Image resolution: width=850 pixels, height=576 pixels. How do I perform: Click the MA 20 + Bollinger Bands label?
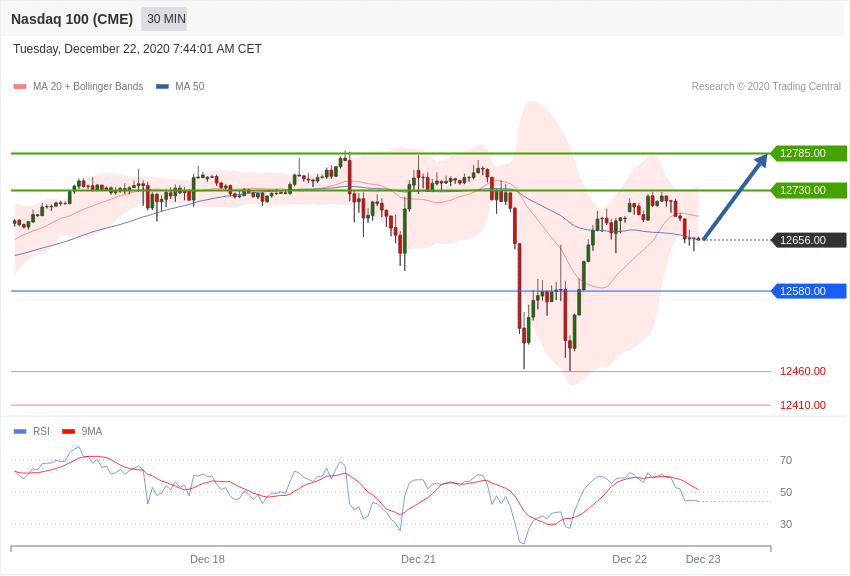(88, 86)
